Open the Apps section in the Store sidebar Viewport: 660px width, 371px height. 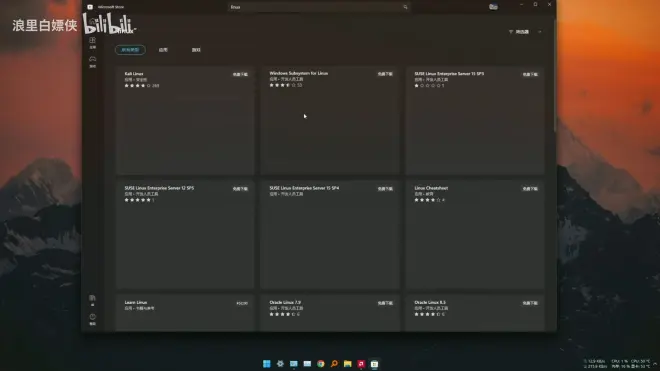93,43
